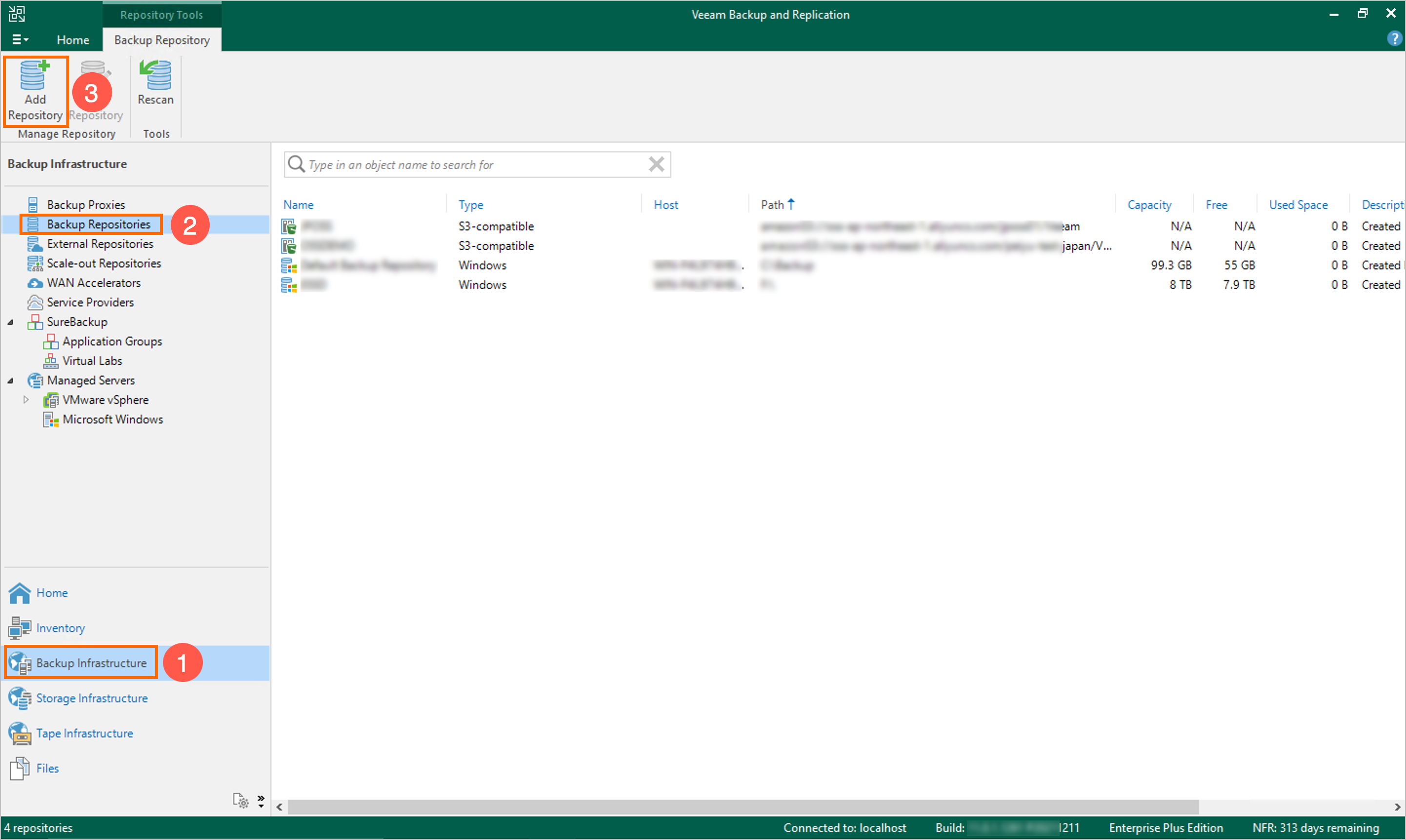Open the Backup Infrastructure view
Screen dimensions: 1406x840
pyautogui.click(x=91, y=663)
